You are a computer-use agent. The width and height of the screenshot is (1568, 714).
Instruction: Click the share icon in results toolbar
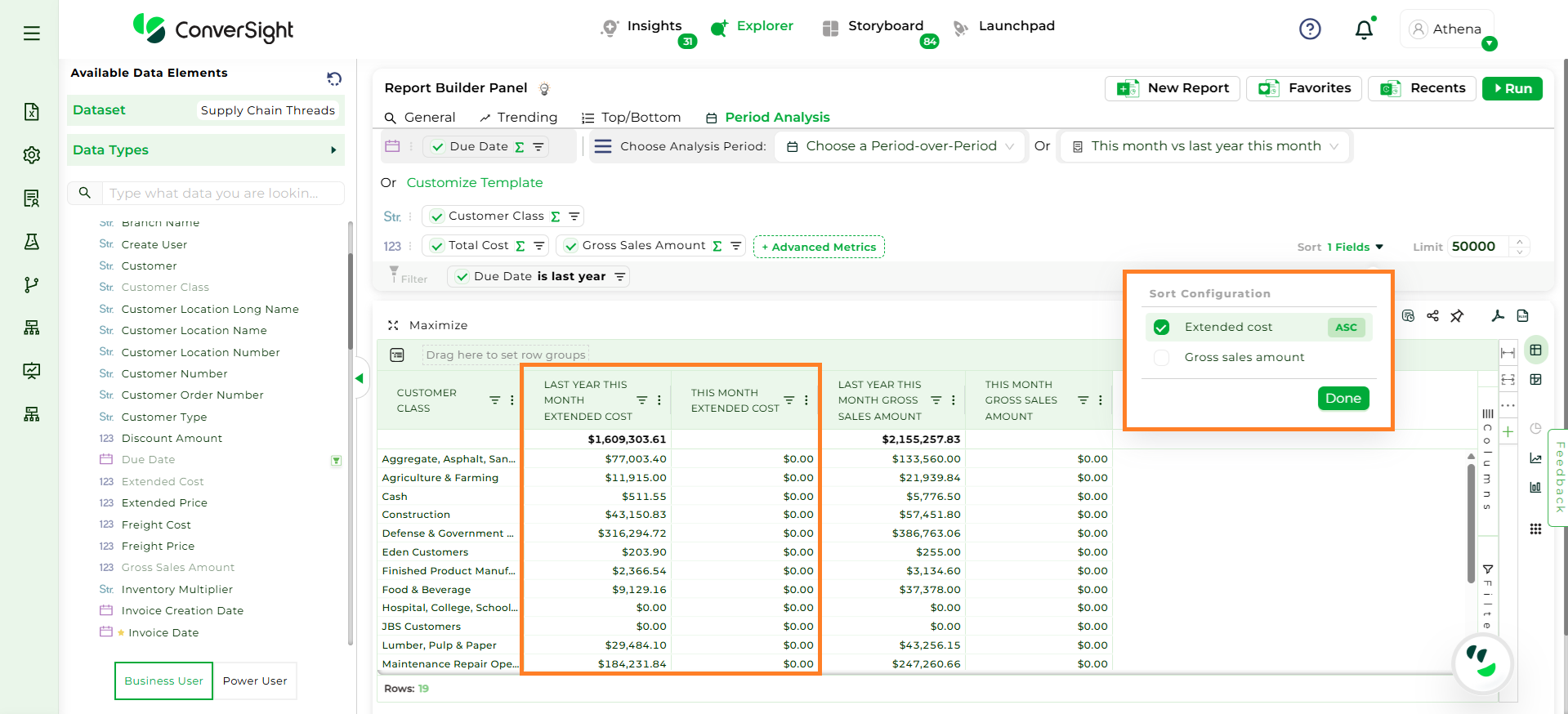pos(1432,316)
